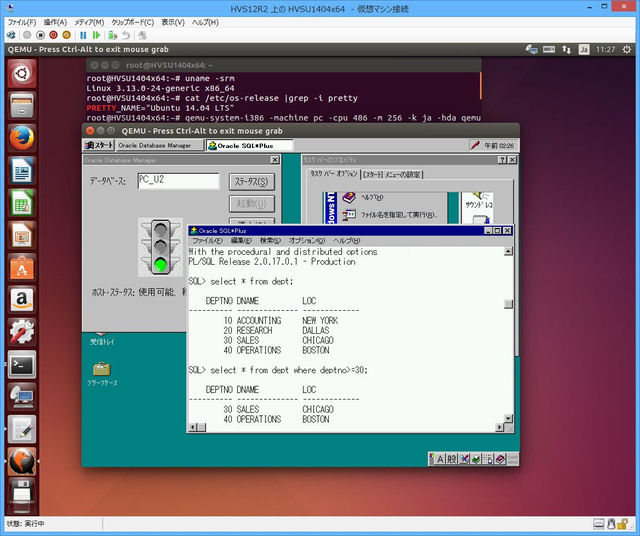
Task: Launch LibreOffice Writer from the launcher
Action: 22,170
